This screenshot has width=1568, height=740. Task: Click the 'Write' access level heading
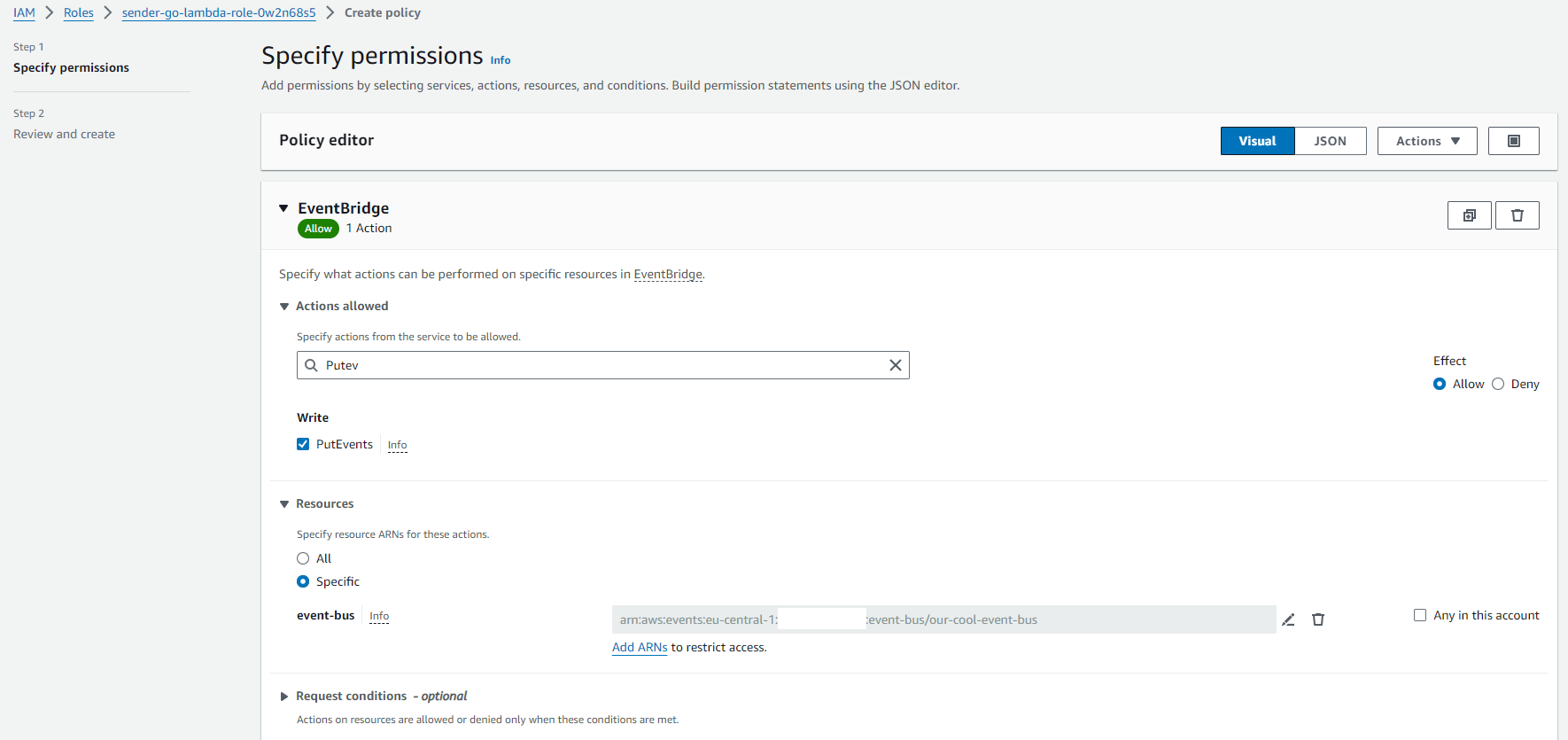[x=313, y=417]
